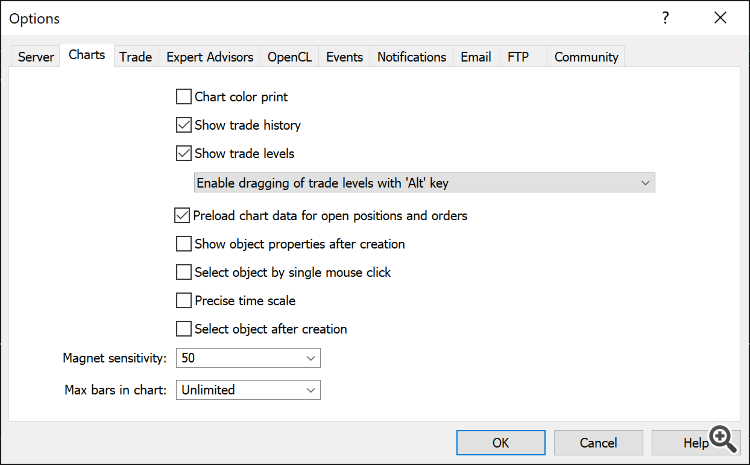Enable Show object properties after creation
This screenshot has width=750, height=465.
tap(183, 243)
